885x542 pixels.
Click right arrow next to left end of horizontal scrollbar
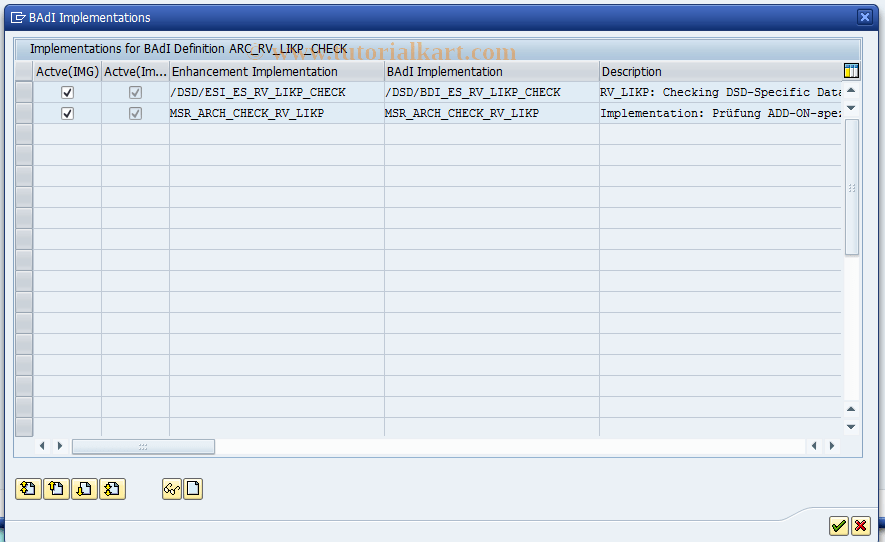pyautogui.click(x=60, y=446)
